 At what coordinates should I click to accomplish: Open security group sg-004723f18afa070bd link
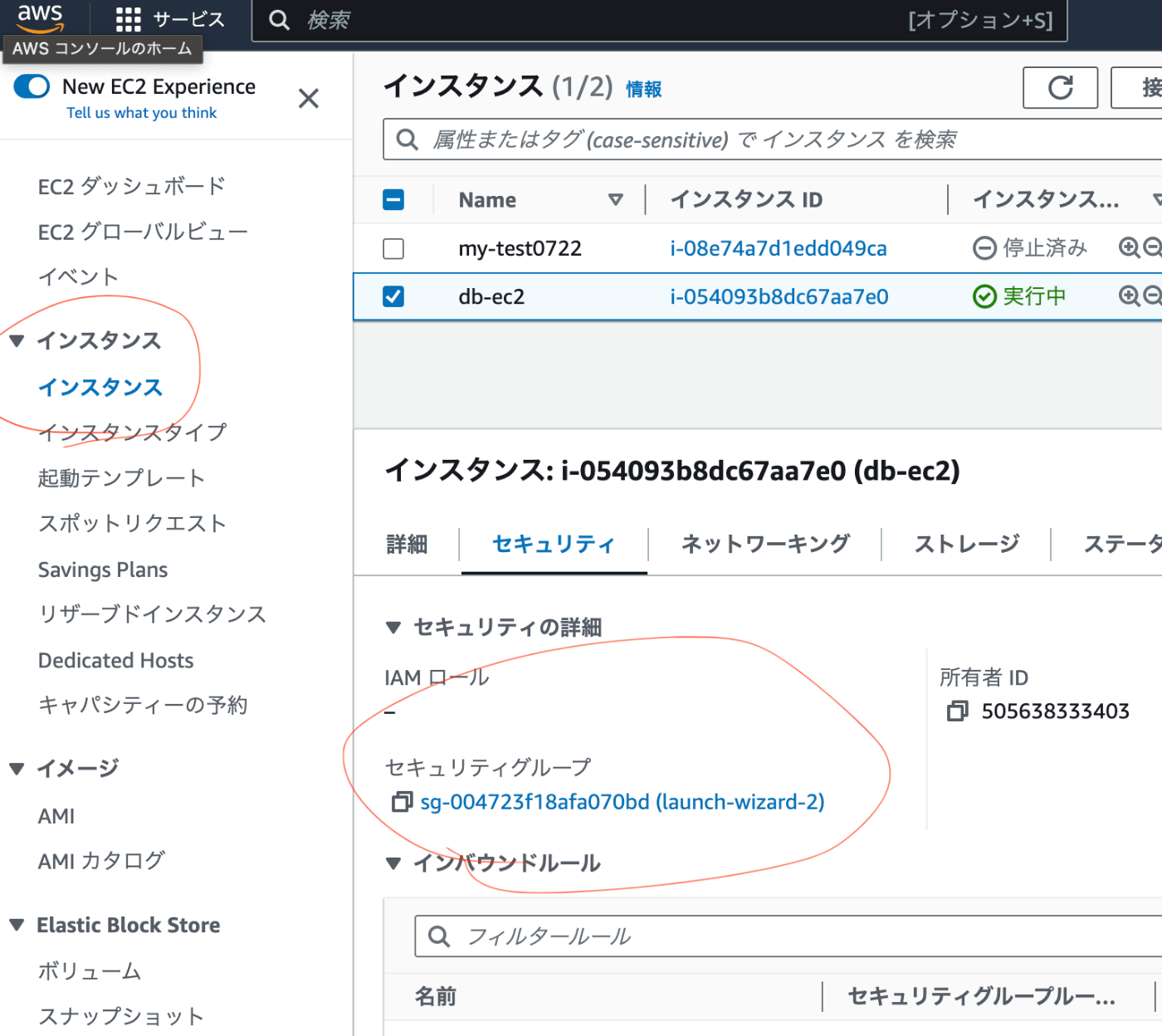click(x=622, y=802)
